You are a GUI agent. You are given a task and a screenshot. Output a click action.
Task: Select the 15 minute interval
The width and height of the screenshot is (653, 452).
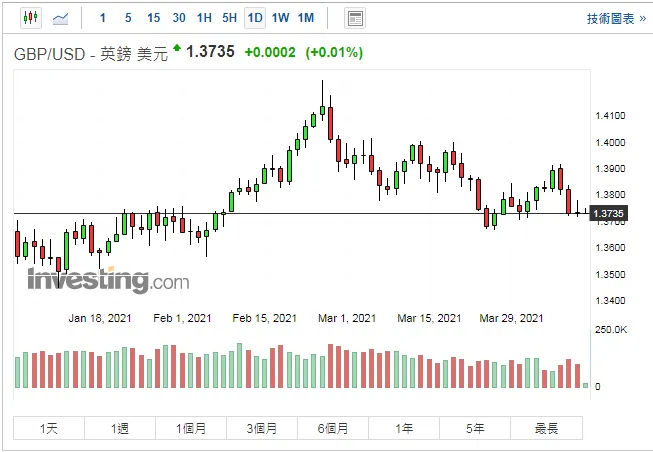(153, 18)
